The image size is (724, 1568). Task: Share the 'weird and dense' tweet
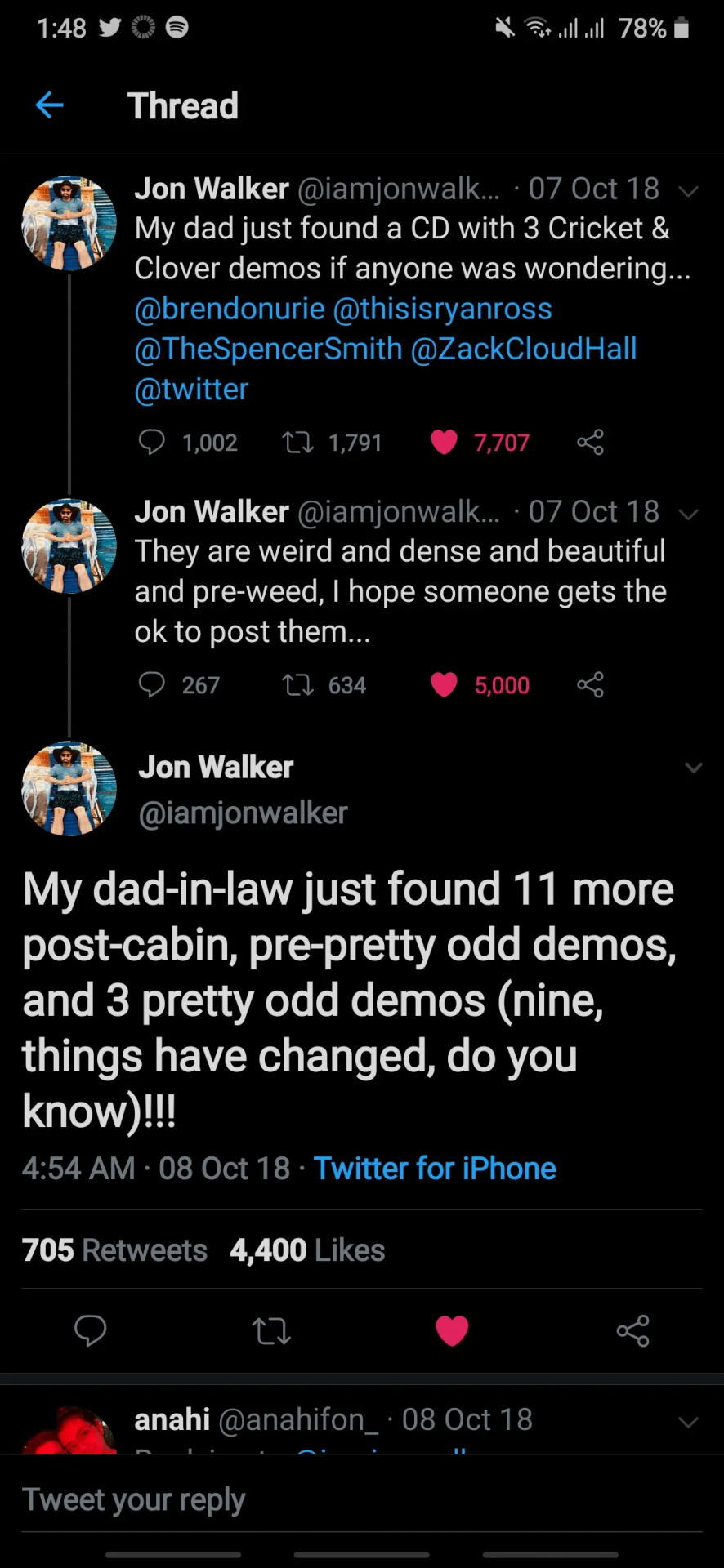pyautogui.click(x=590, y=684)
